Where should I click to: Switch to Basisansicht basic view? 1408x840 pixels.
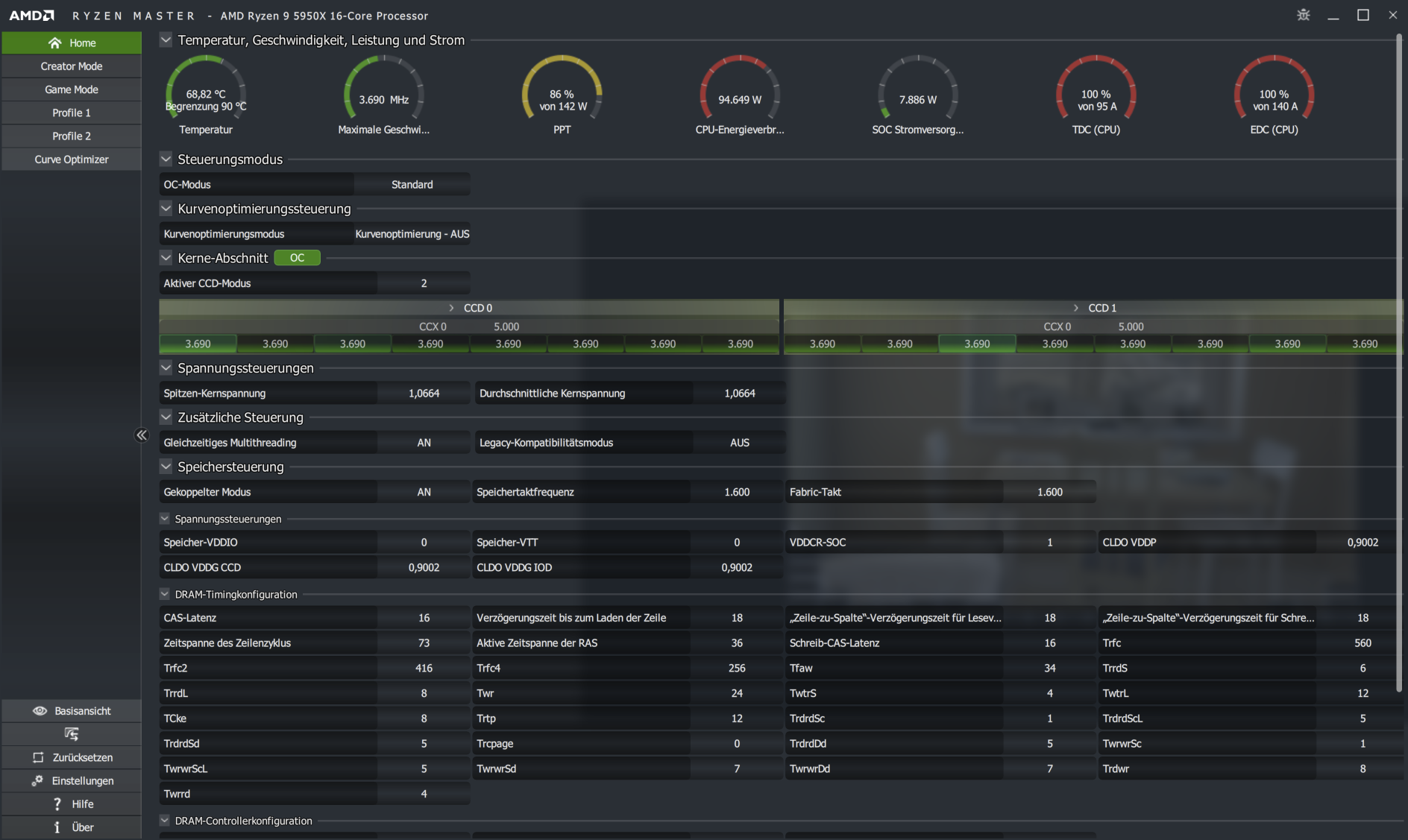[72, 711]
